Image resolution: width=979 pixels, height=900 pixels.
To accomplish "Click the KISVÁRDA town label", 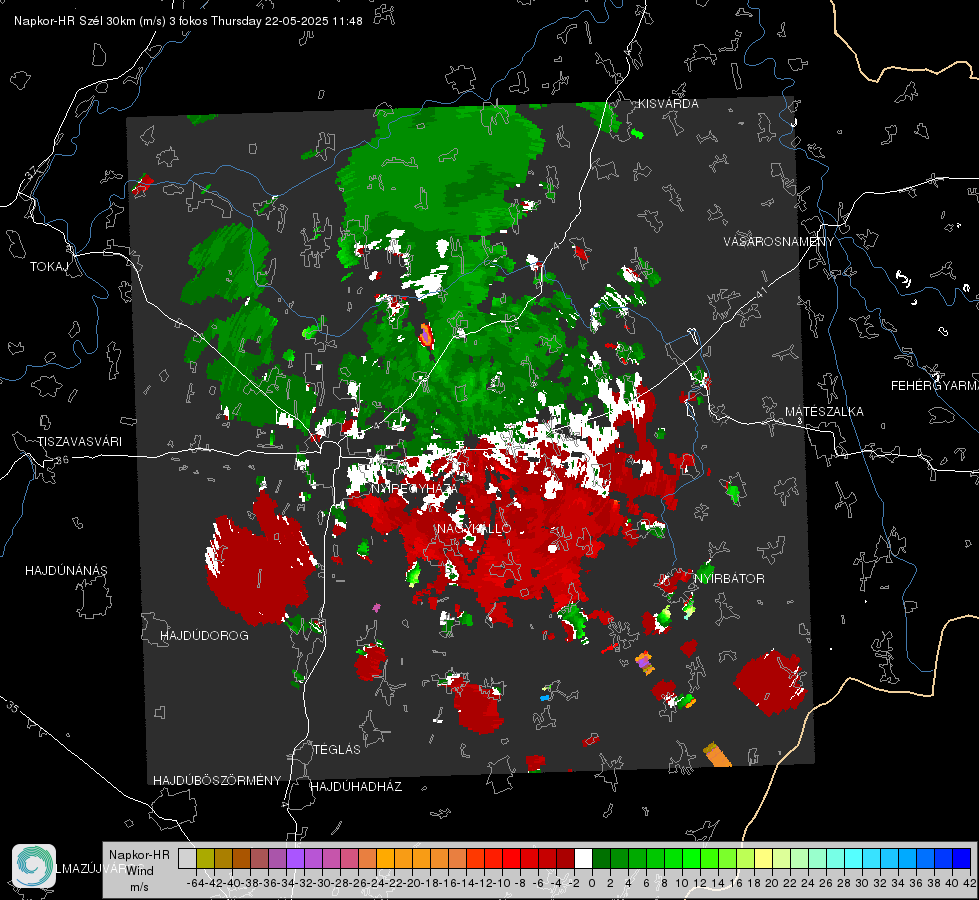I will (668, 104).
